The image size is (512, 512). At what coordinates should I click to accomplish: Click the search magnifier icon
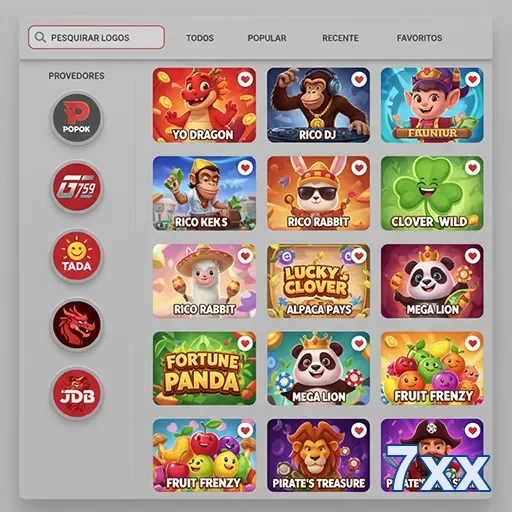click(x=40, y=37)
